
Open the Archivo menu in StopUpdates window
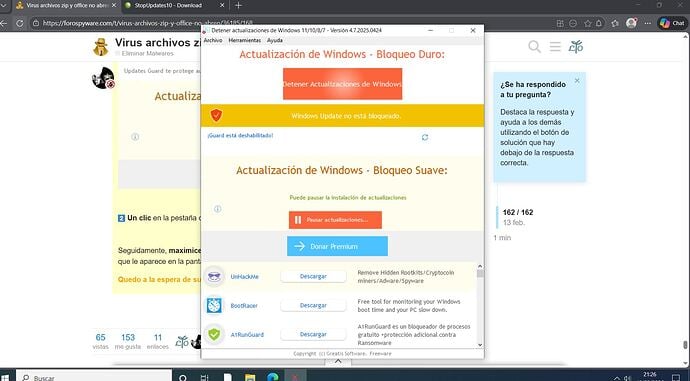(213, 40)
